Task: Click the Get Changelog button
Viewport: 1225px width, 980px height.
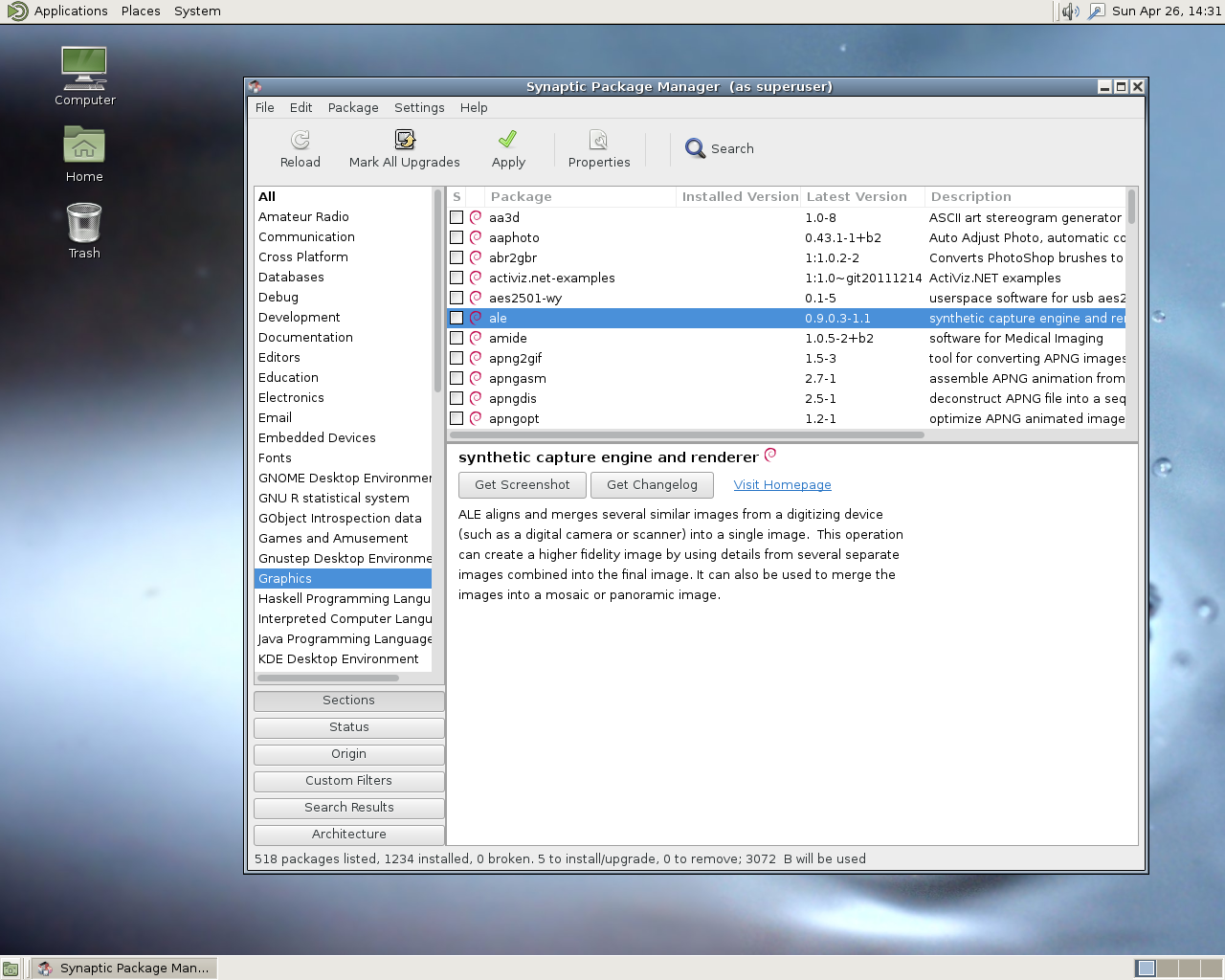Action: tap(652, 485)
